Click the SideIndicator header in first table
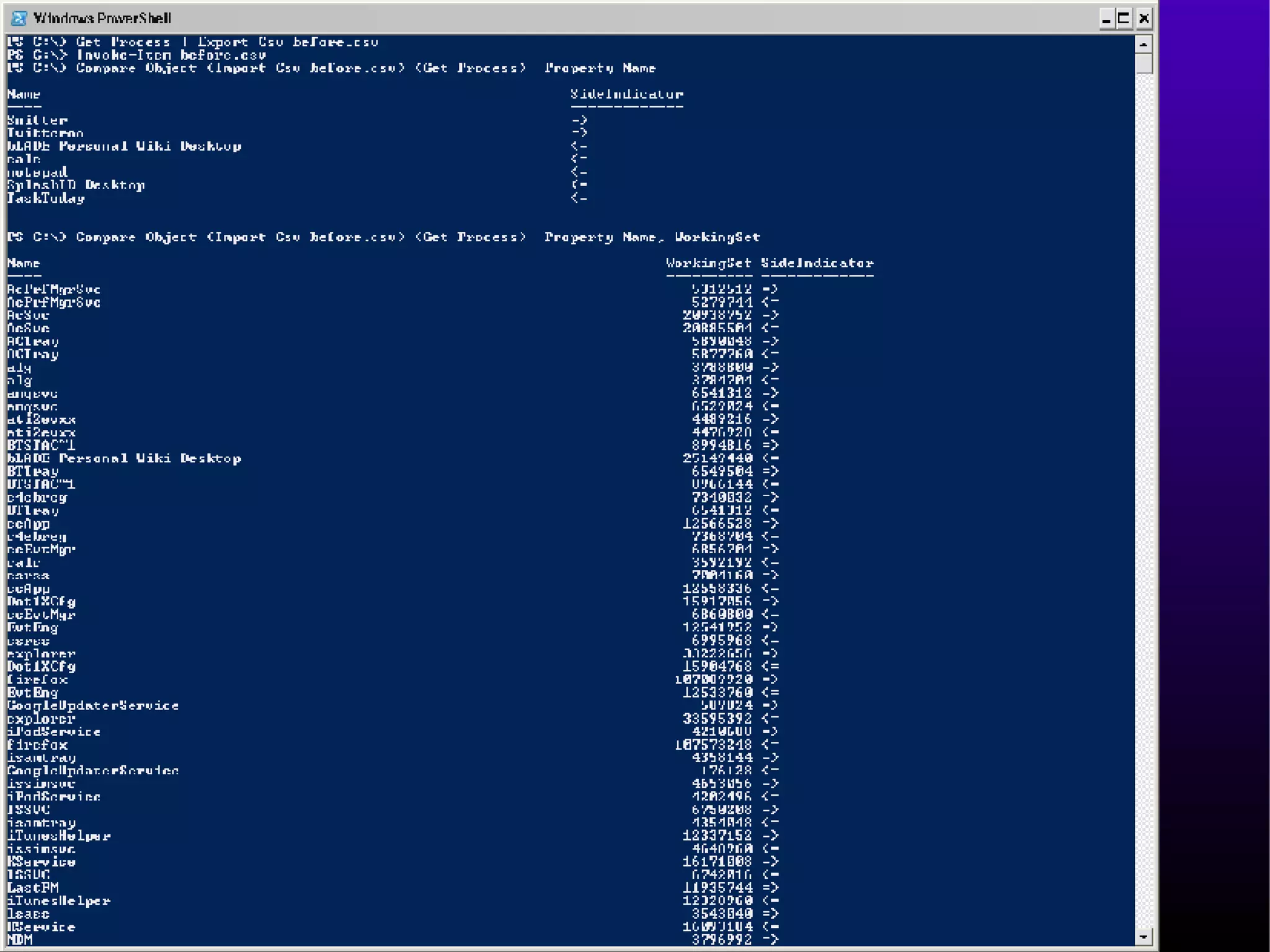 coord(626,94)
